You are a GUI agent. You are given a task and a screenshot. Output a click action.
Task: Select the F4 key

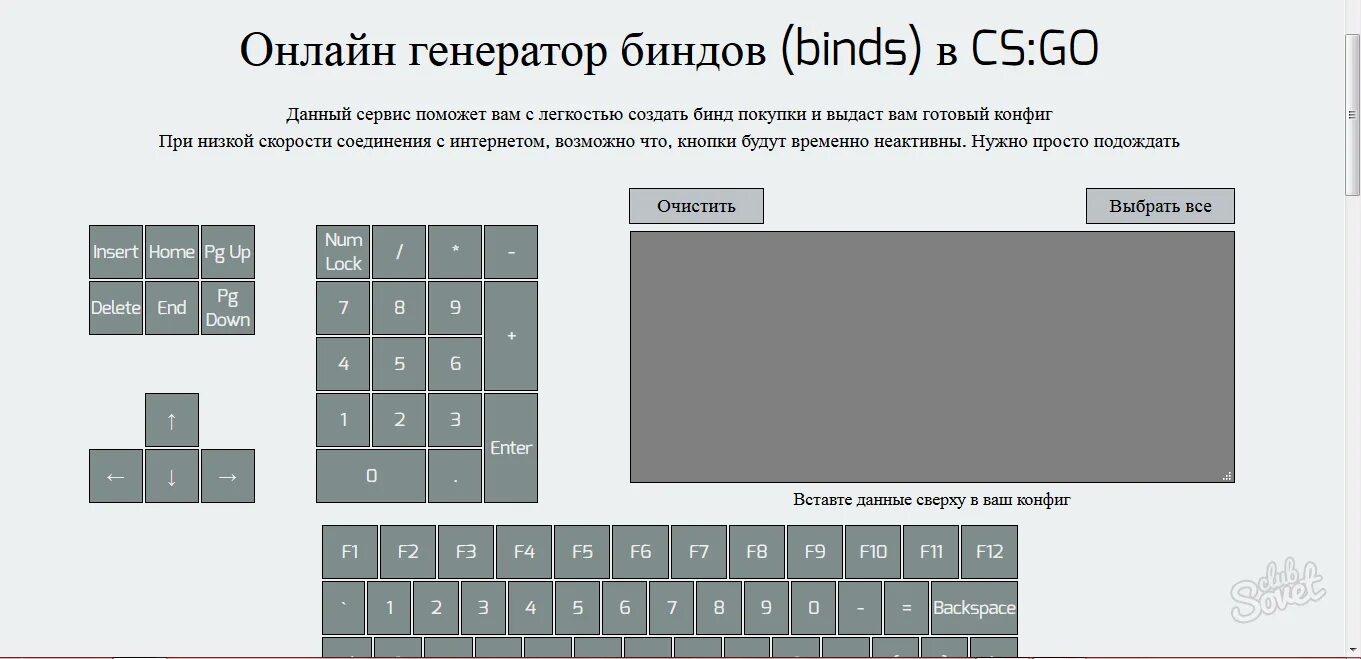click(524, 552)
